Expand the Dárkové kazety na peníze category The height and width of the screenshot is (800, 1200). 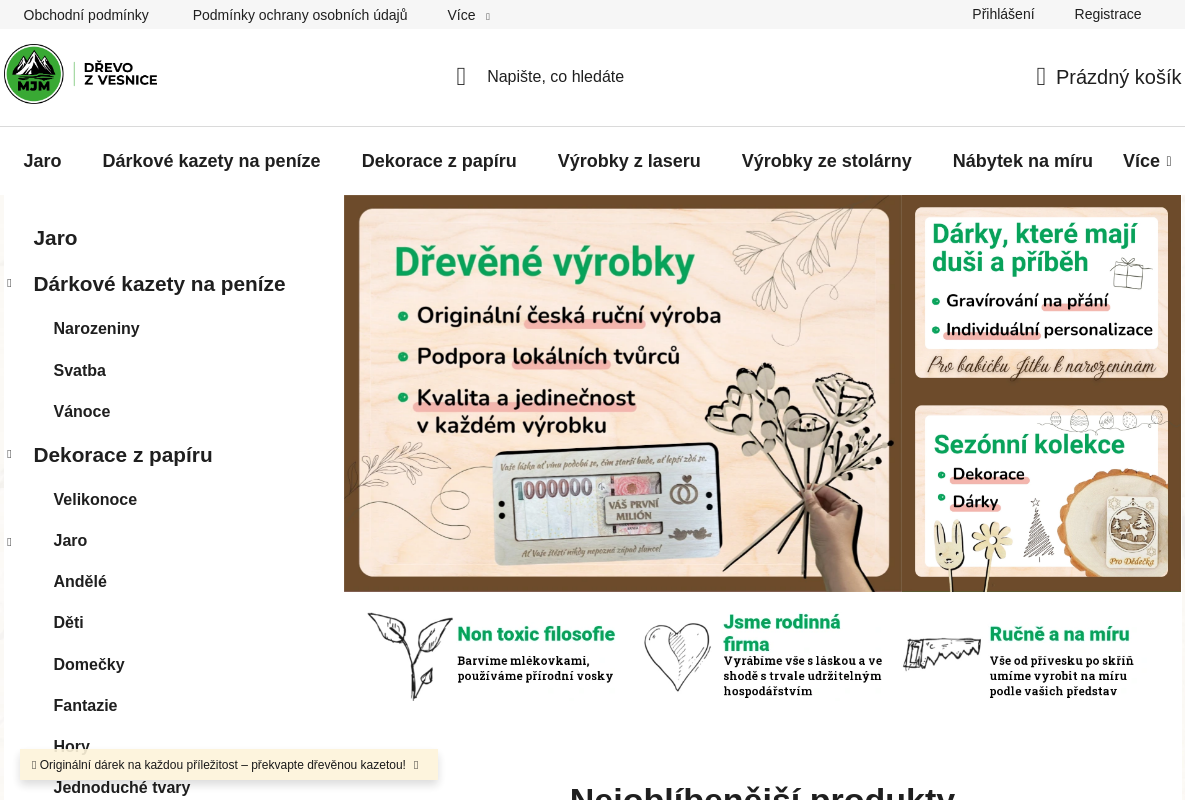9,283
